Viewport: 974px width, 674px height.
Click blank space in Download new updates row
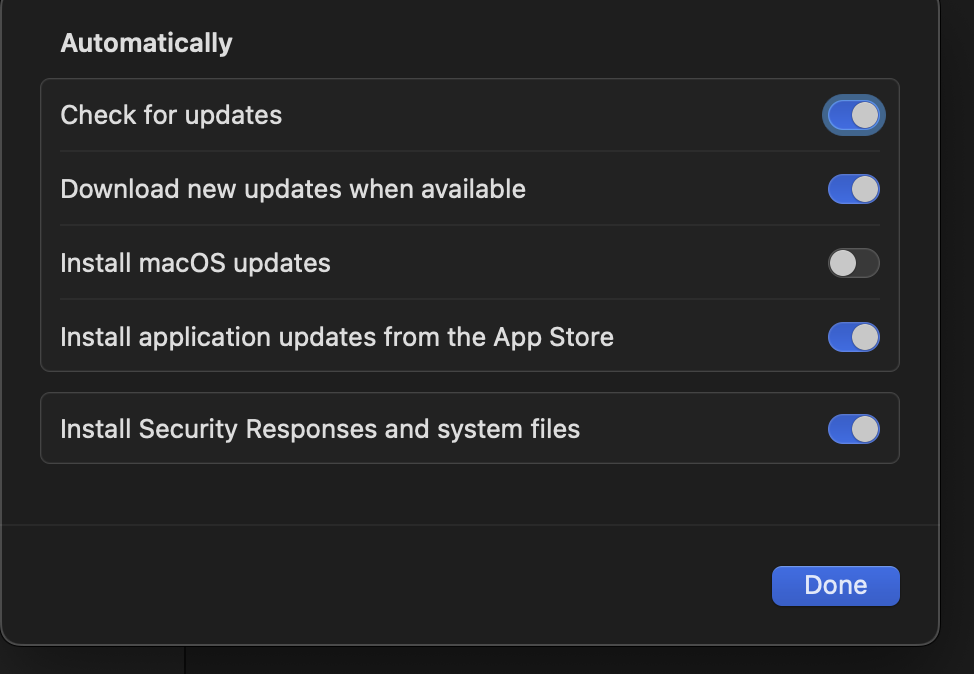(680, 189)
